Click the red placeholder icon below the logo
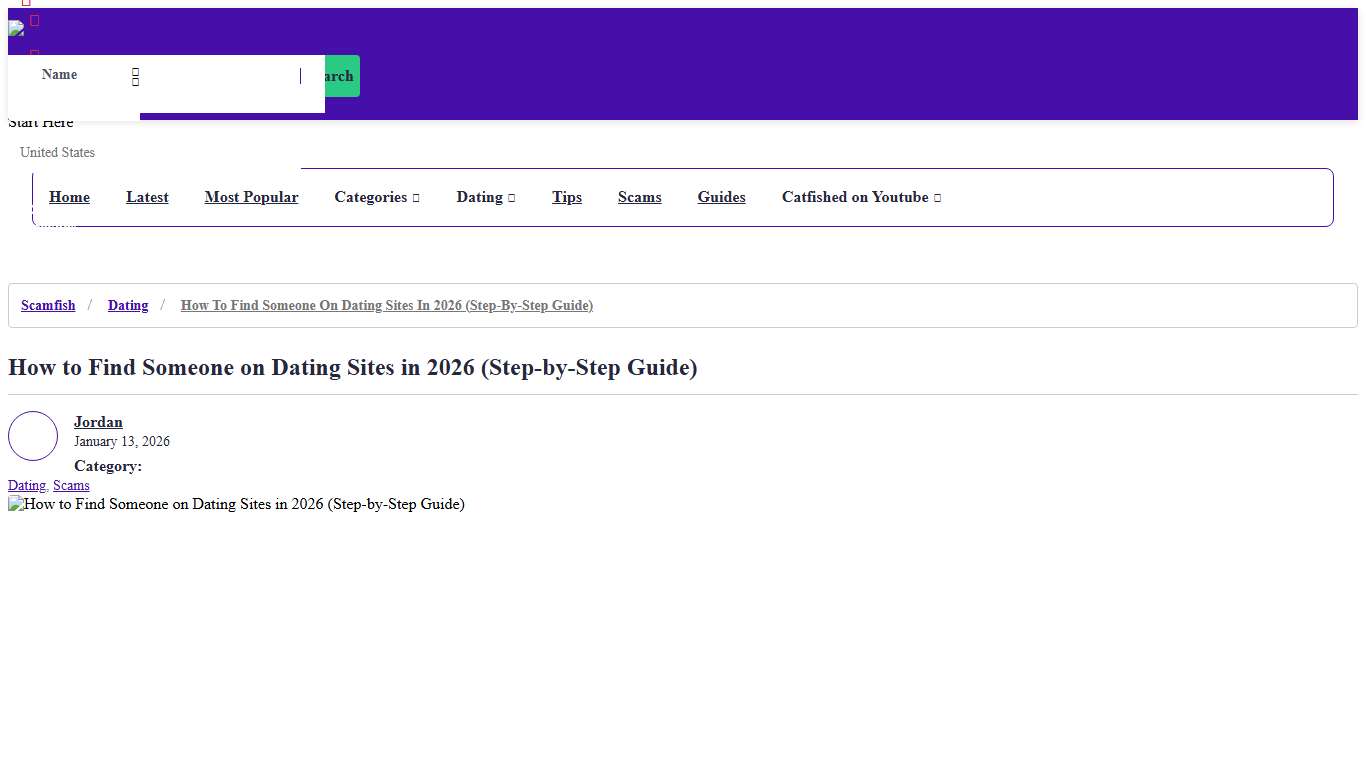Image resolution: width=1366 pixels, height=768 pixels. coord(32,52)
